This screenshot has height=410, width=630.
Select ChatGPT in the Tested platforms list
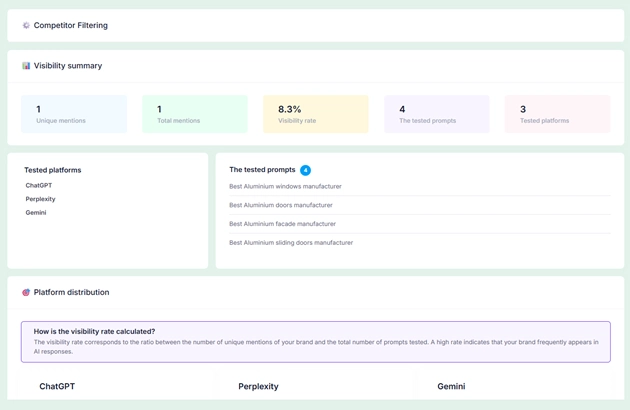[39, 186]
